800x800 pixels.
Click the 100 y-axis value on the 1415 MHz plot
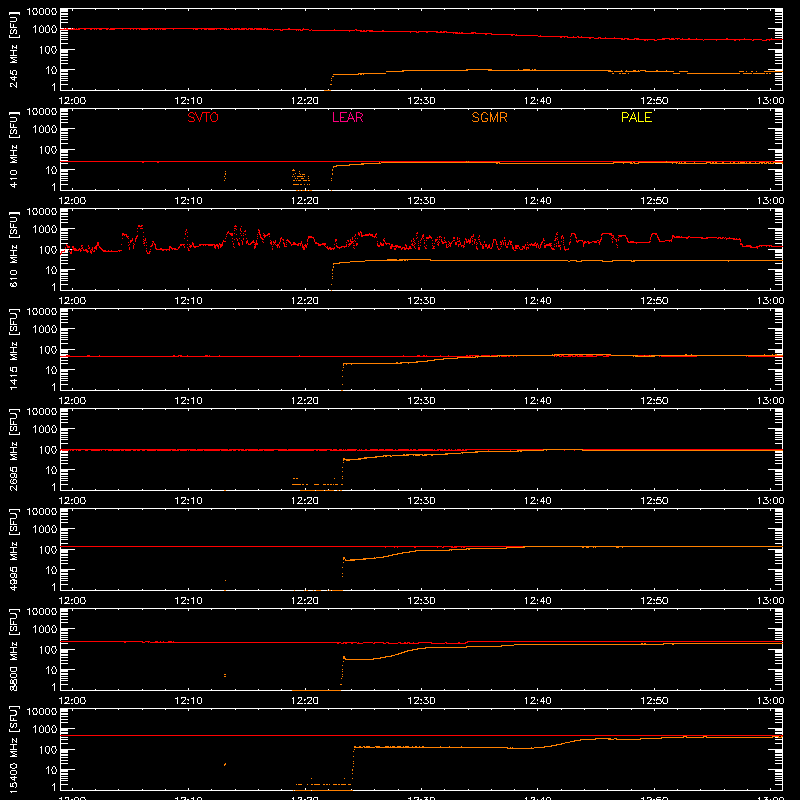click(48, 350)
